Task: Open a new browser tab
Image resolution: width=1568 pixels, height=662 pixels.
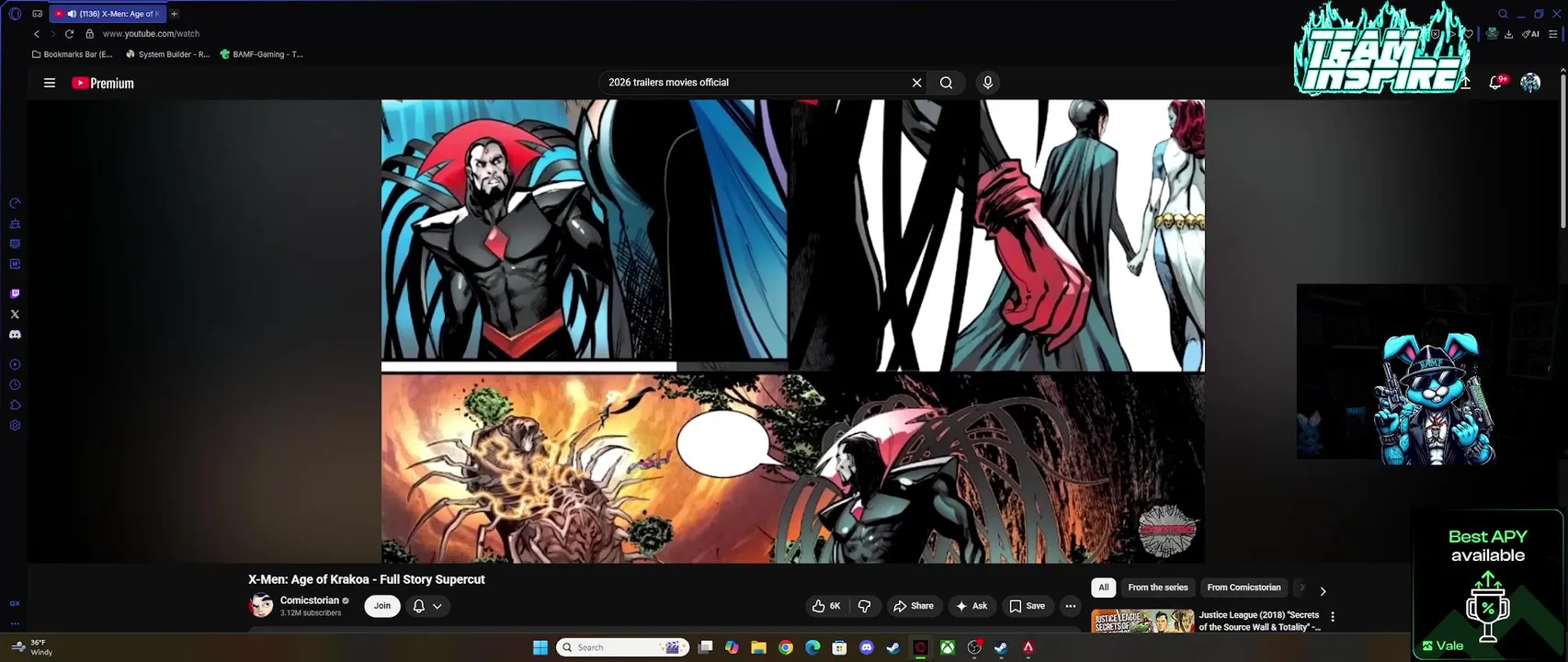Action: tap(174, 14)
